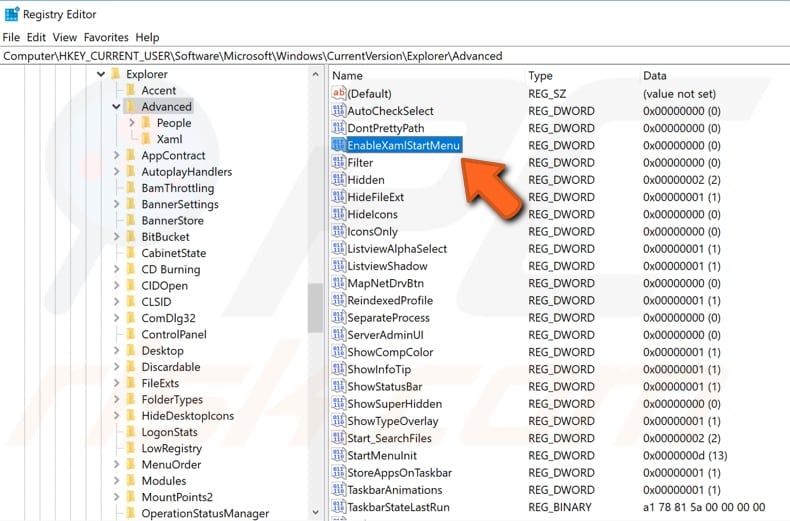Click the ServerAdminUI DWORD icon
Image resolution: width=790 pixels, height=521 pixels.
(339, 335)
